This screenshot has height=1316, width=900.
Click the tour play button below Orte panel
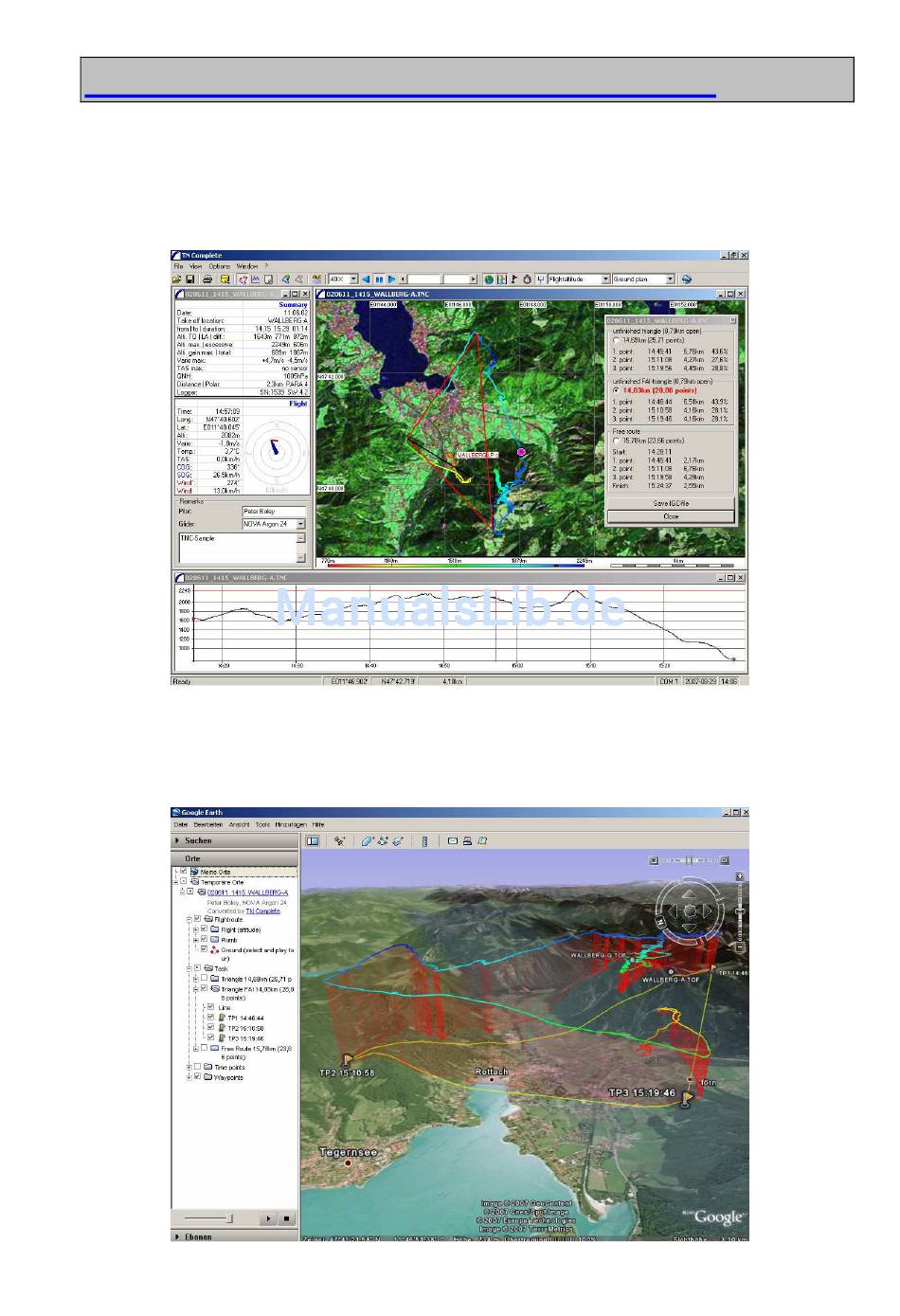coord(268,1218)
